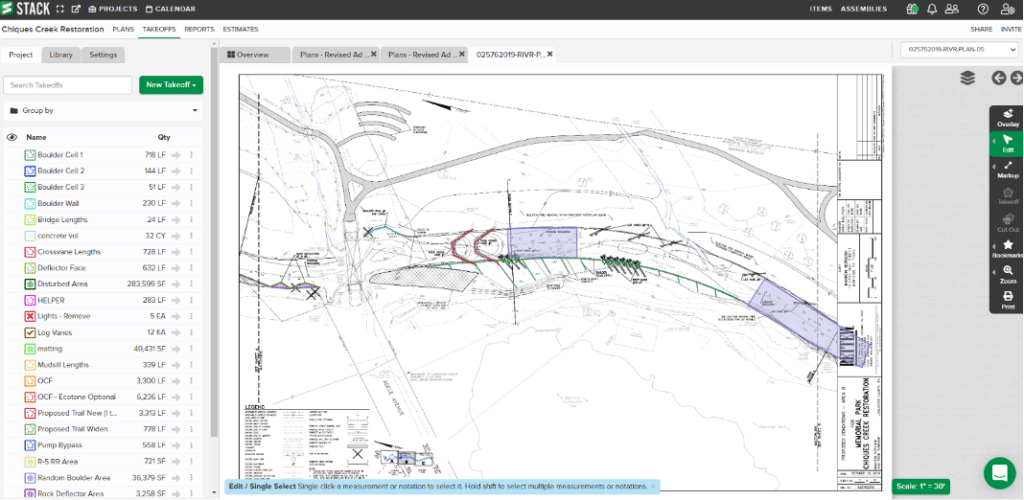Open the gift rewards icon in header
1024x500 pixels.
point(913,9)
